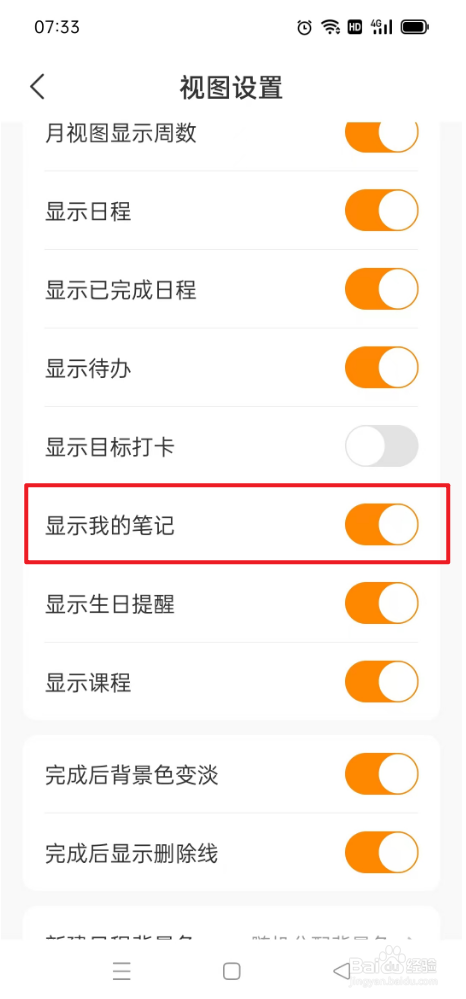Tap the Android recent apps menu icon
Image resolution: width=466 pixels, height=999 pixels.
(x=122, y=970)
